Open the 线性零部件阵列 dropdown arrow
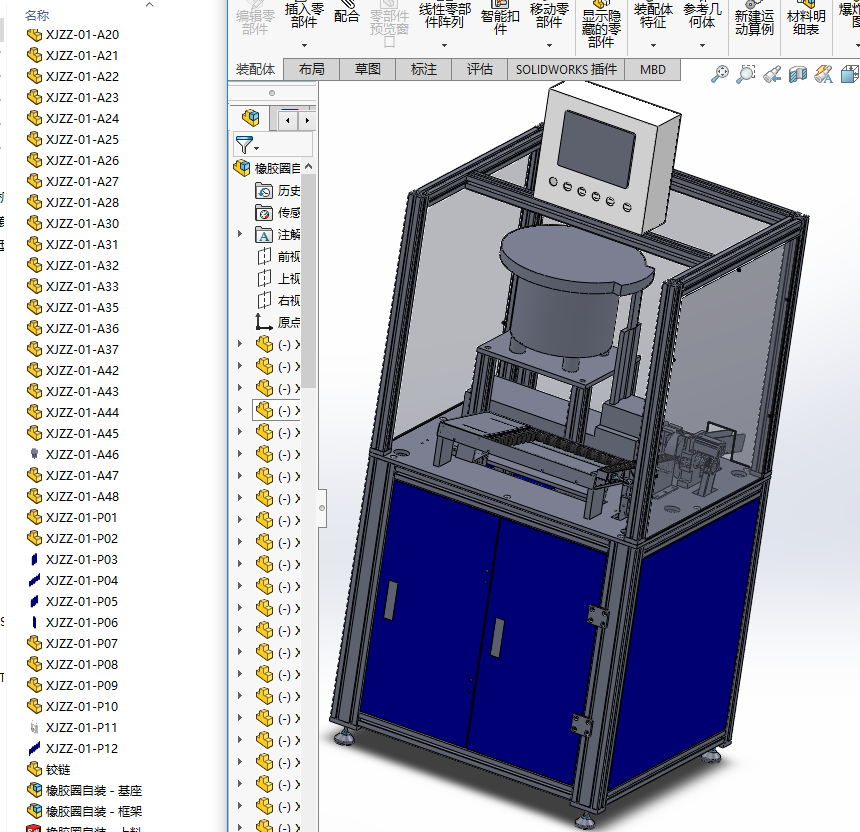 pos(444,45)
